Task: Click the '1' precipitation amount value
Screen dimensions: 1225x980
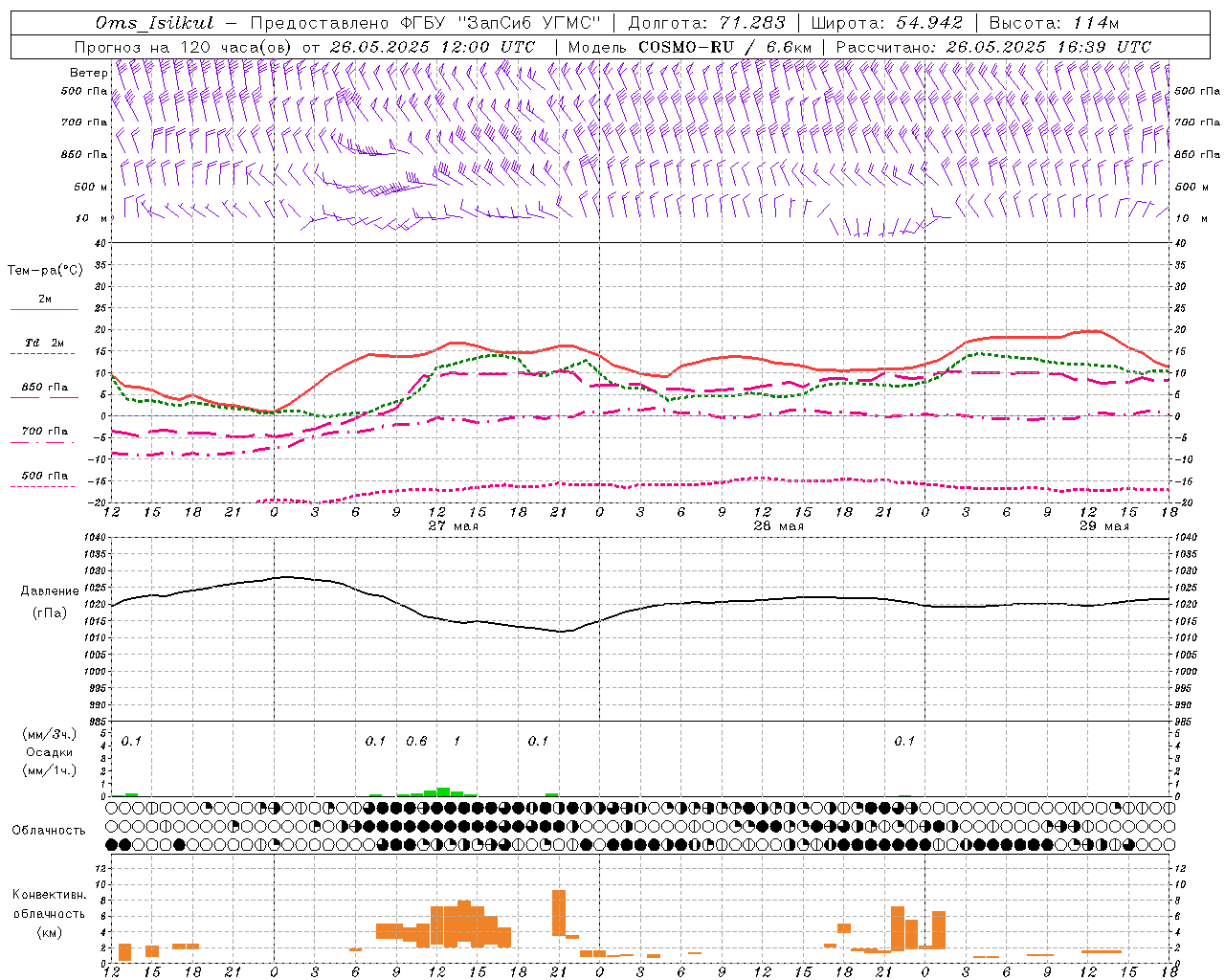Action: (x=457, y=741)
